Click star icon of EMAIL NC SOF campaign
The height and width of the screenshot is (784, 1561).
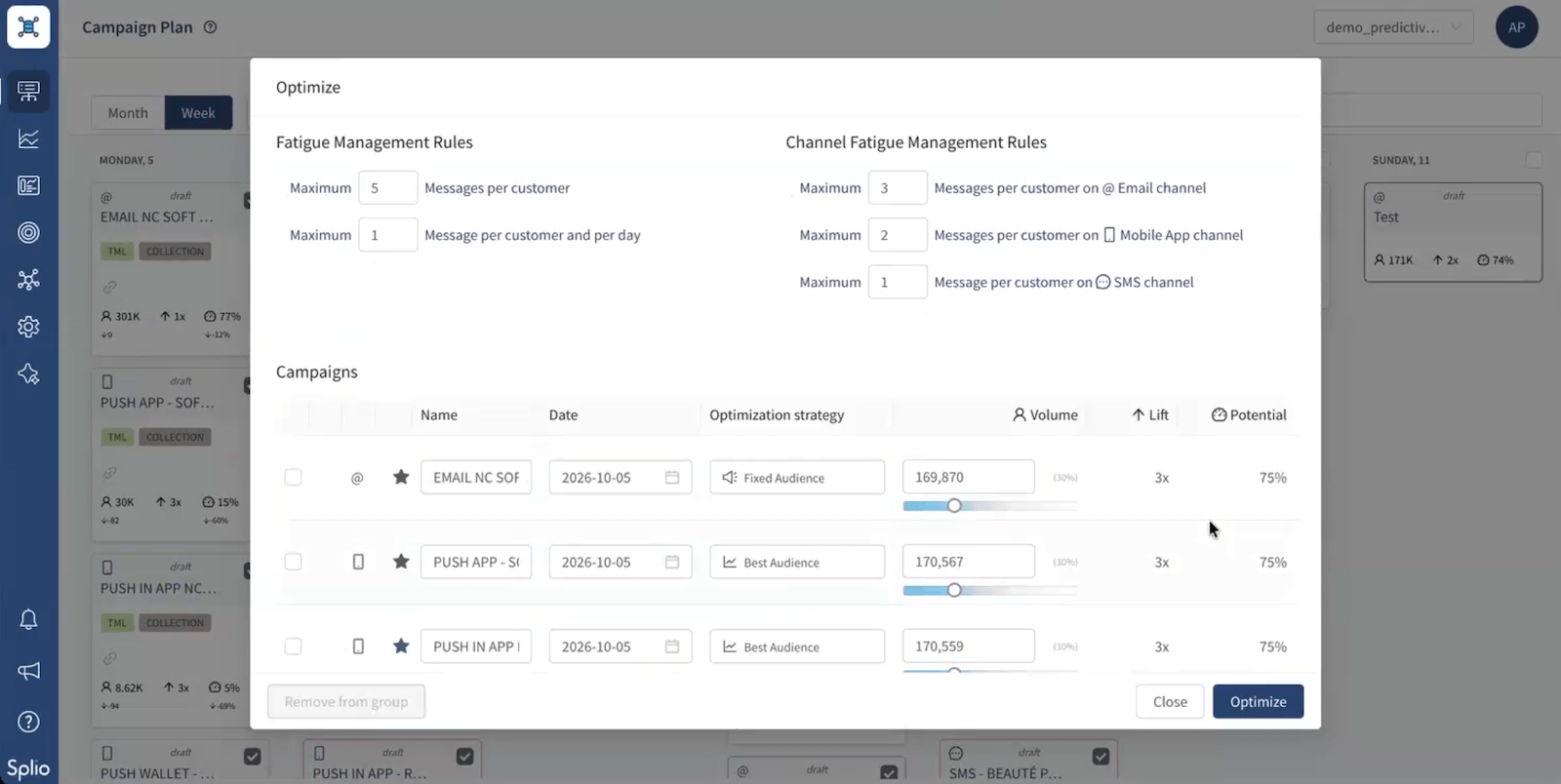[x=401, y=477]
